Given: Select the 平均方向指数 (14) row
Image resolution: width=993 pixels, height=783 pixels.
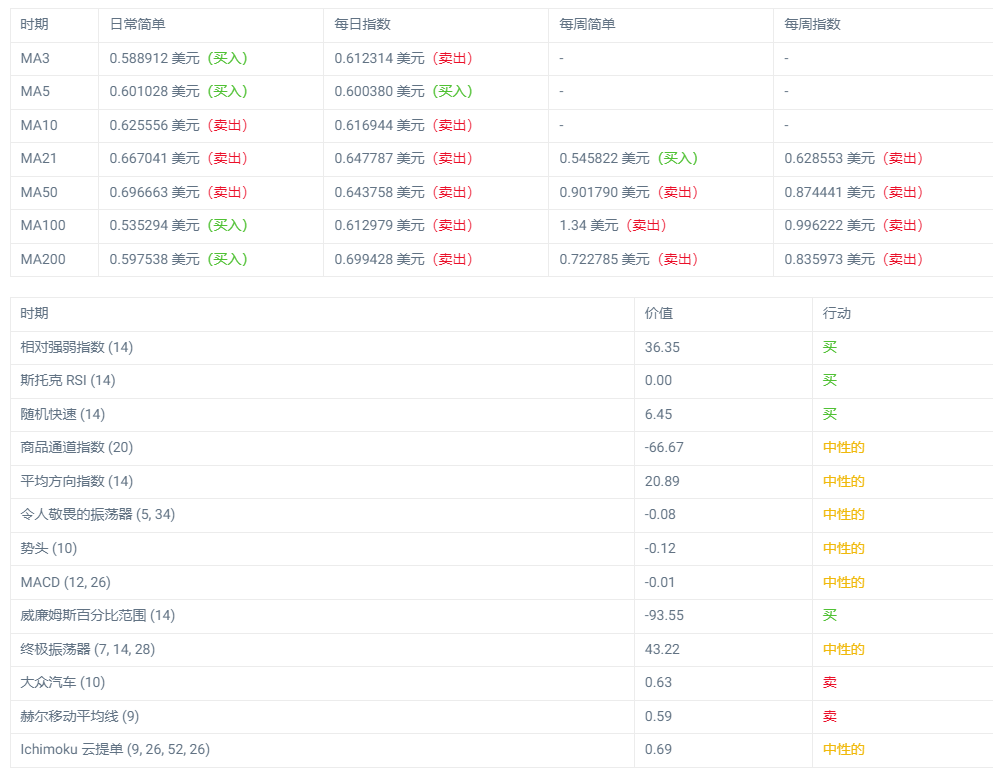Looking at the screenshot, I should click(502, 481).
